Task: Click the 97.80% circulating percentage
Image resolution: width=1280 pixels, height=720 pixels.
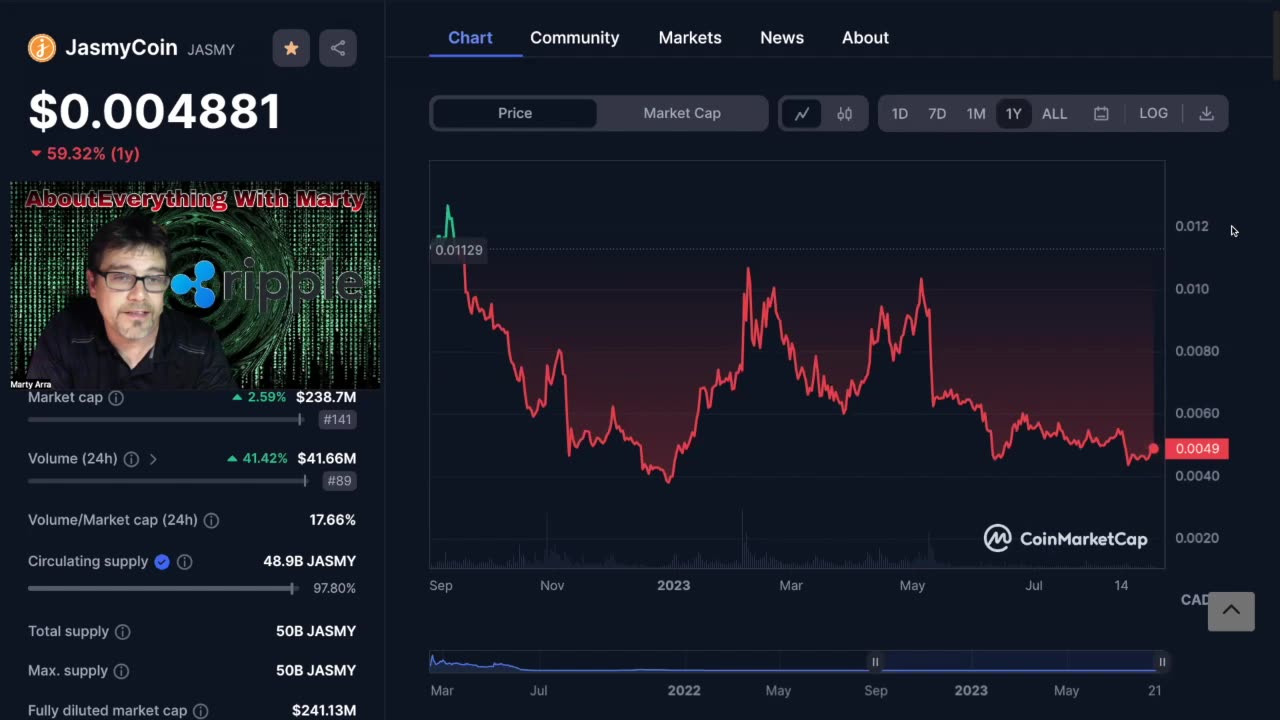Action: click(x=334, y=589)
